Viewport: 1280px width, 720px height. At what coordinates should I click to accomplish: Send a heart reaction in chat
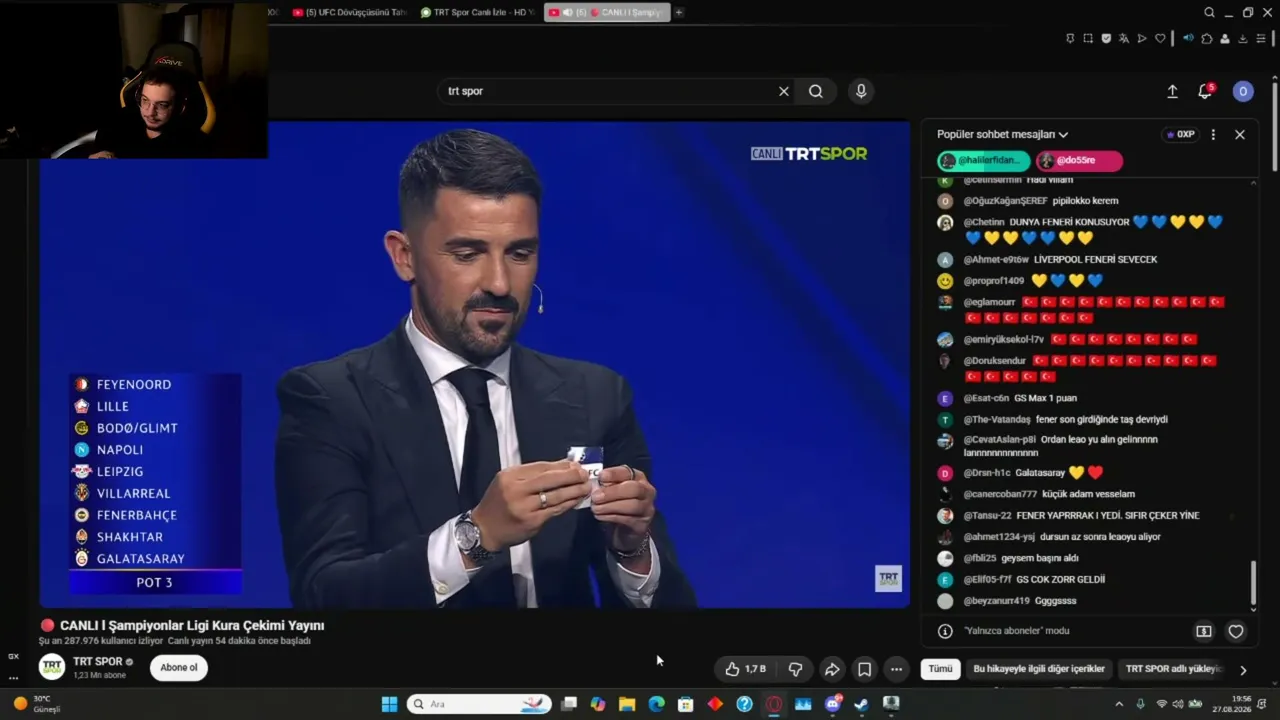point(1236,631)
